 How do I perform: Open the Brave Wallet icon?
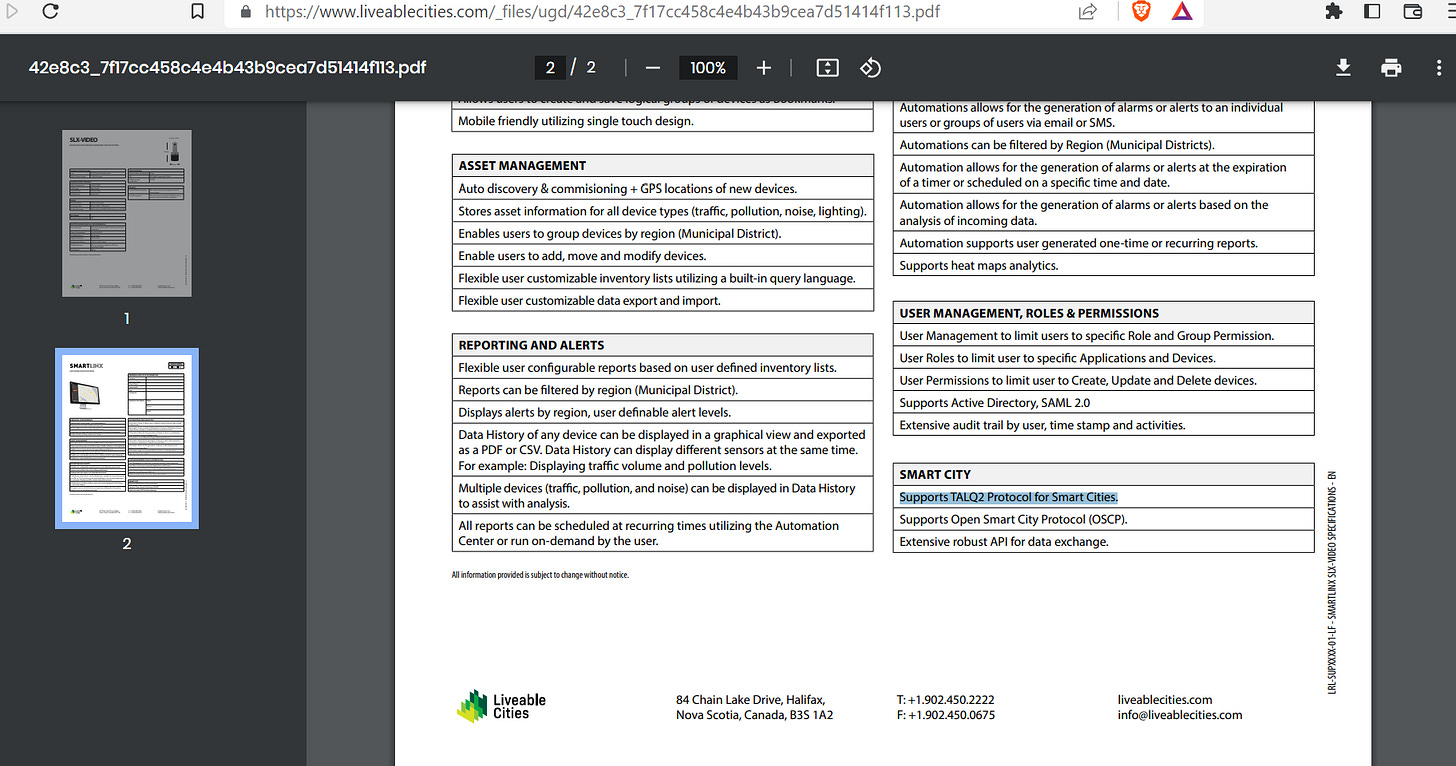(x=1413, y=12)
